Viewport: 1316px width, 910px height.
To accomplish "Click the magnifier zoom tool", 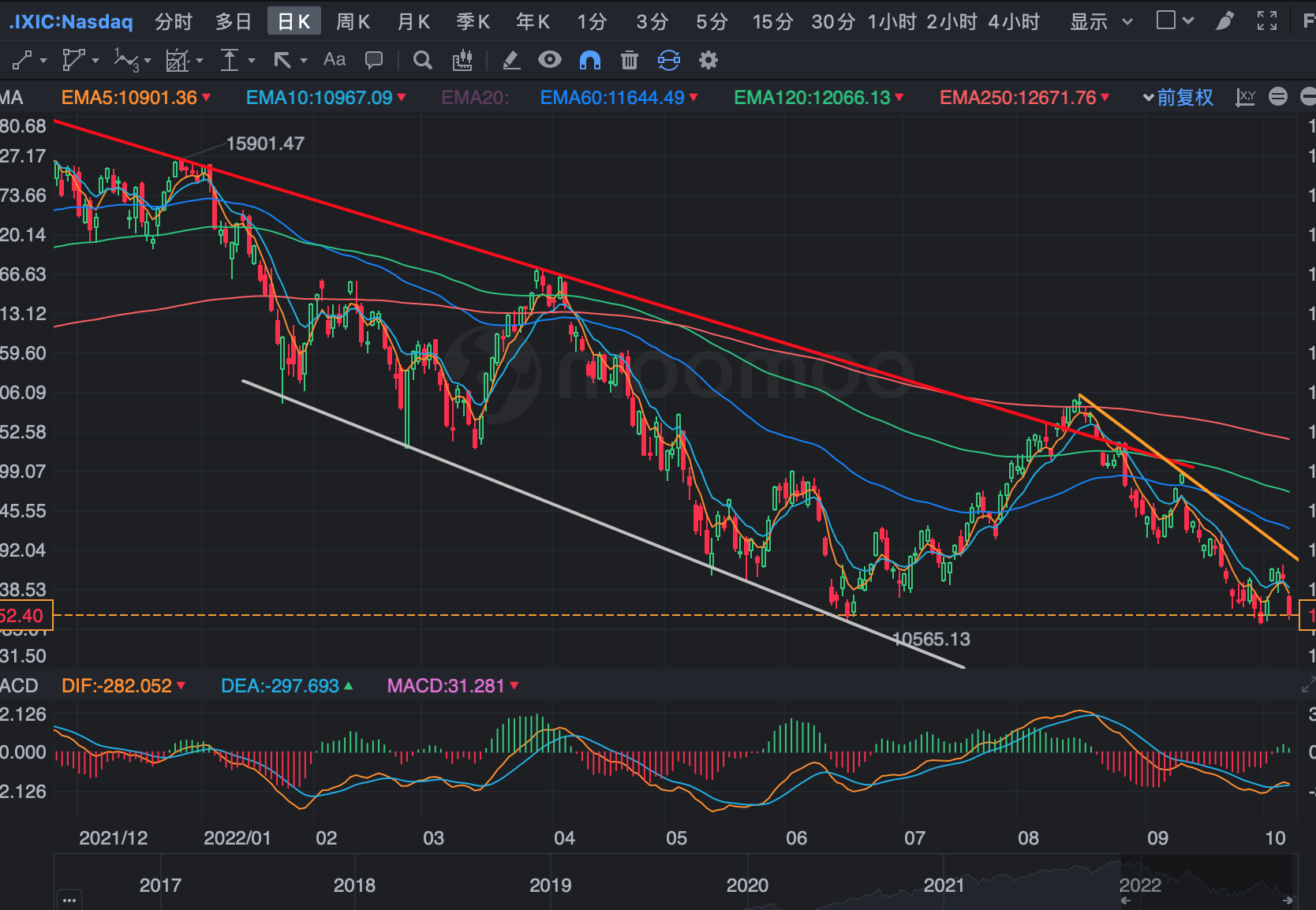I will point(423,60).
